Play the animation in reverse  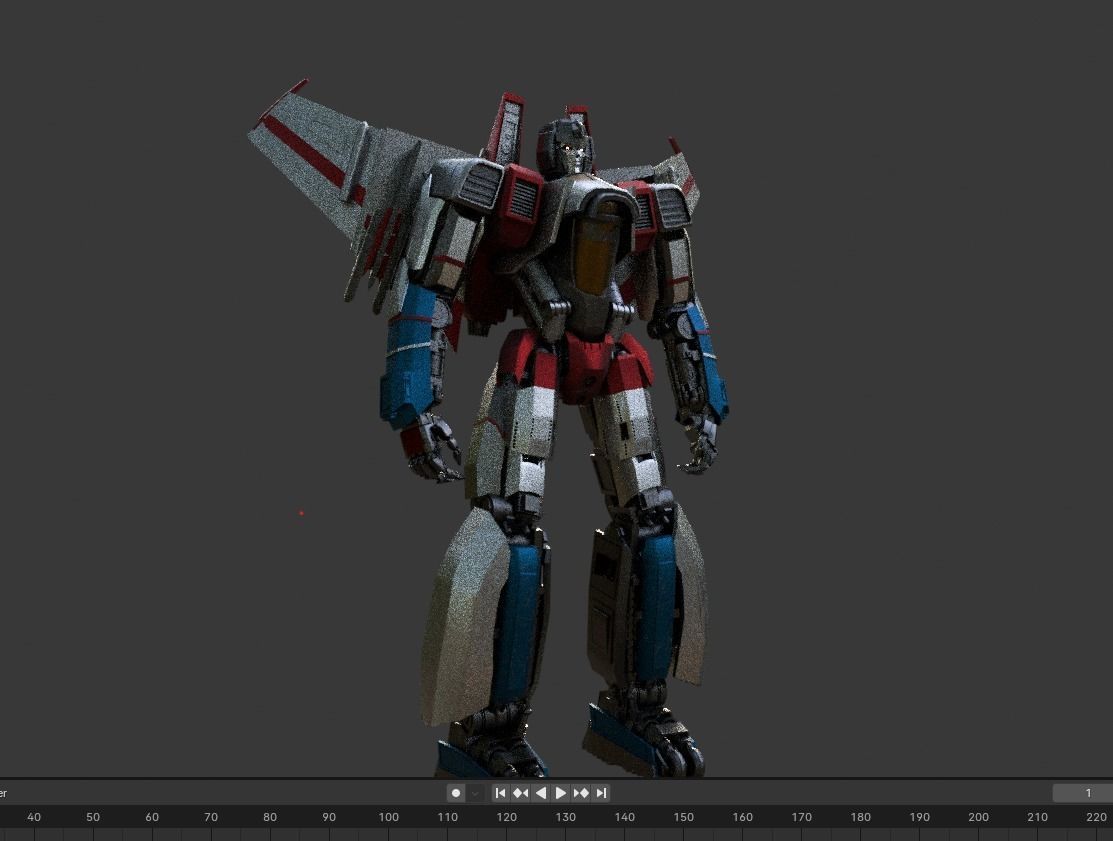(x=541, y=793)
